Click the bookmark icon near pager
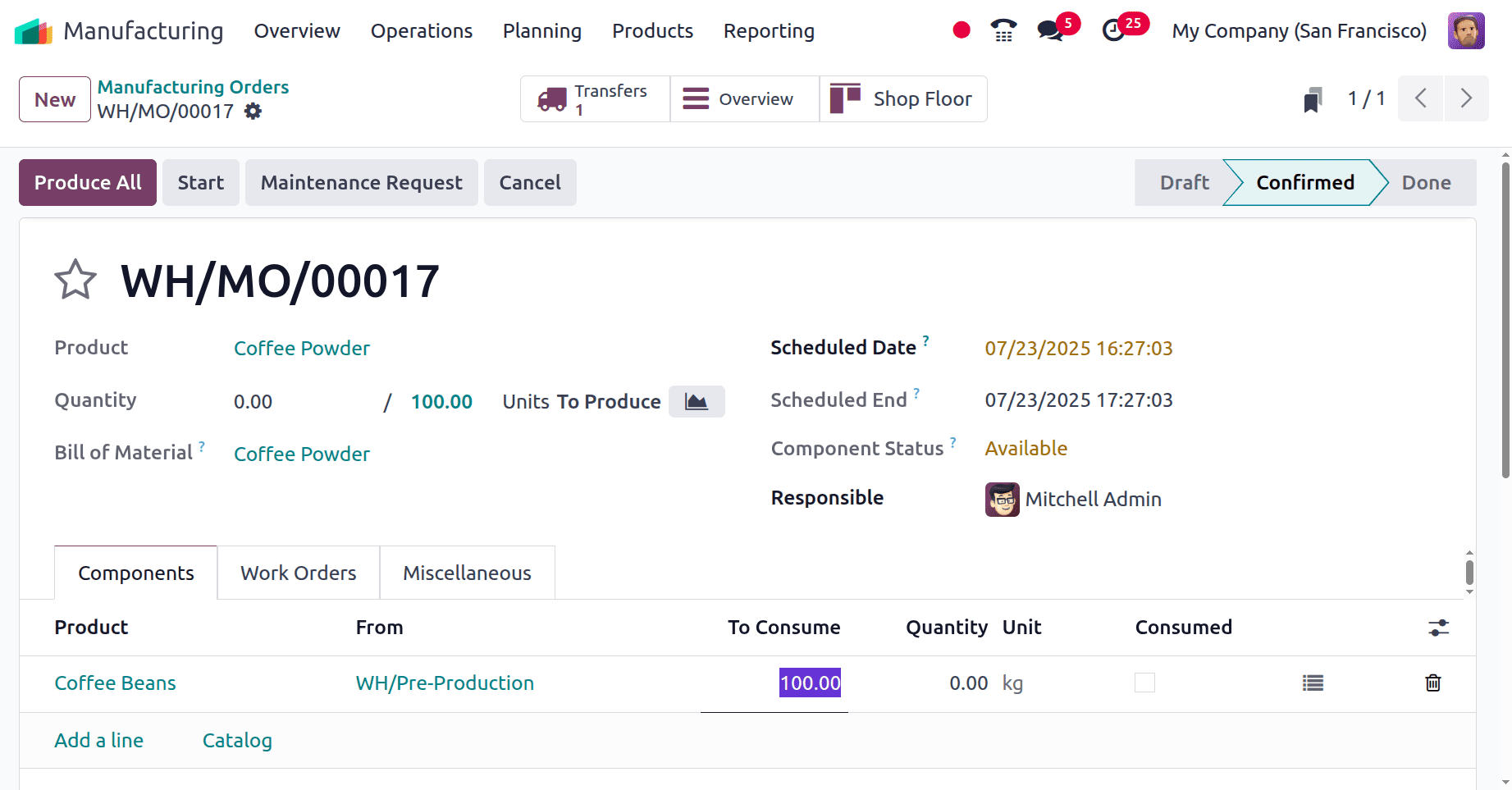Screen dimensions: 1512x790 pos(1313,100)
